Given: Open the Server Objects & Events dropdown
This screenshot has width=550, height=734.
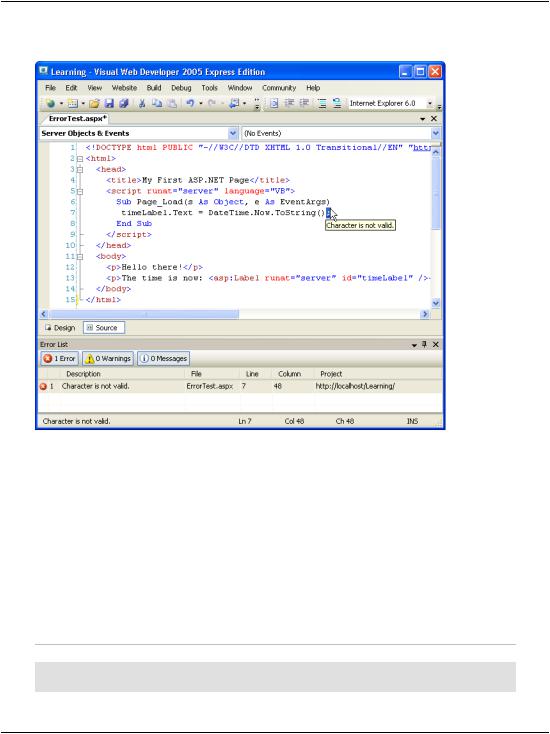Looking at the screenshot, I should [233, 133].
